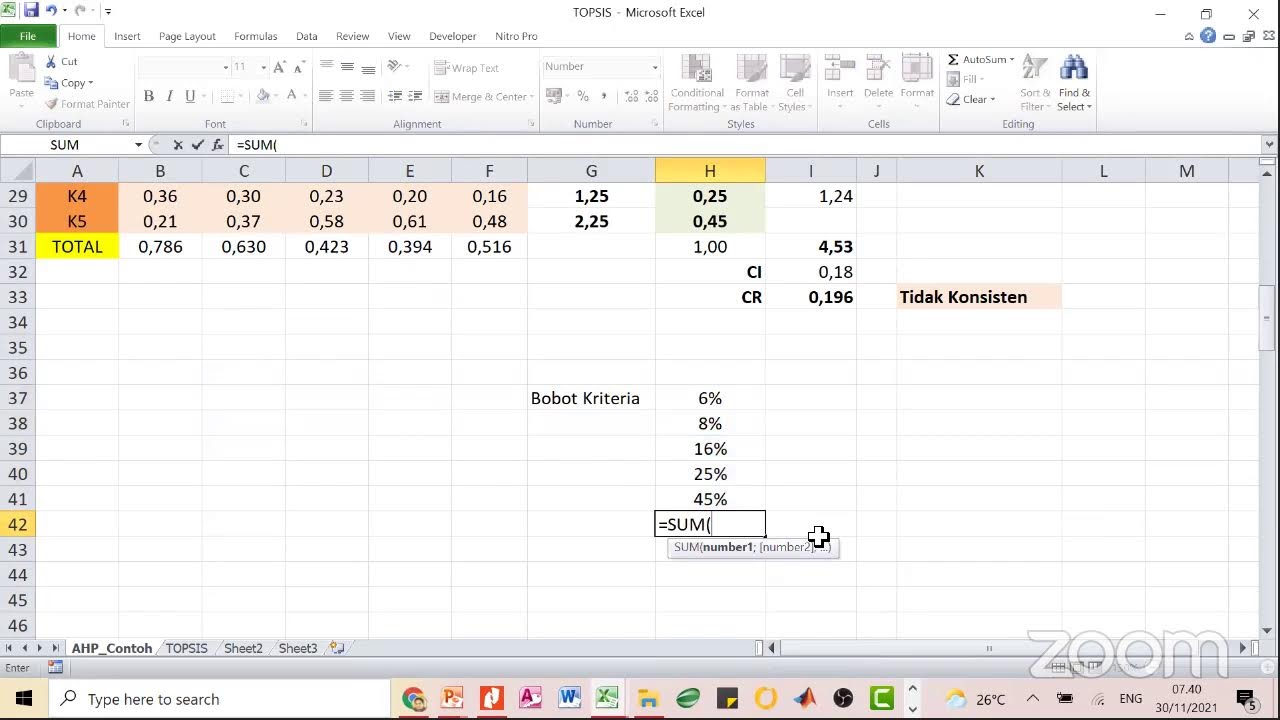1280x720 pixels.
Task: Click the Word icon in taskbar
Action: coord(569,698)
